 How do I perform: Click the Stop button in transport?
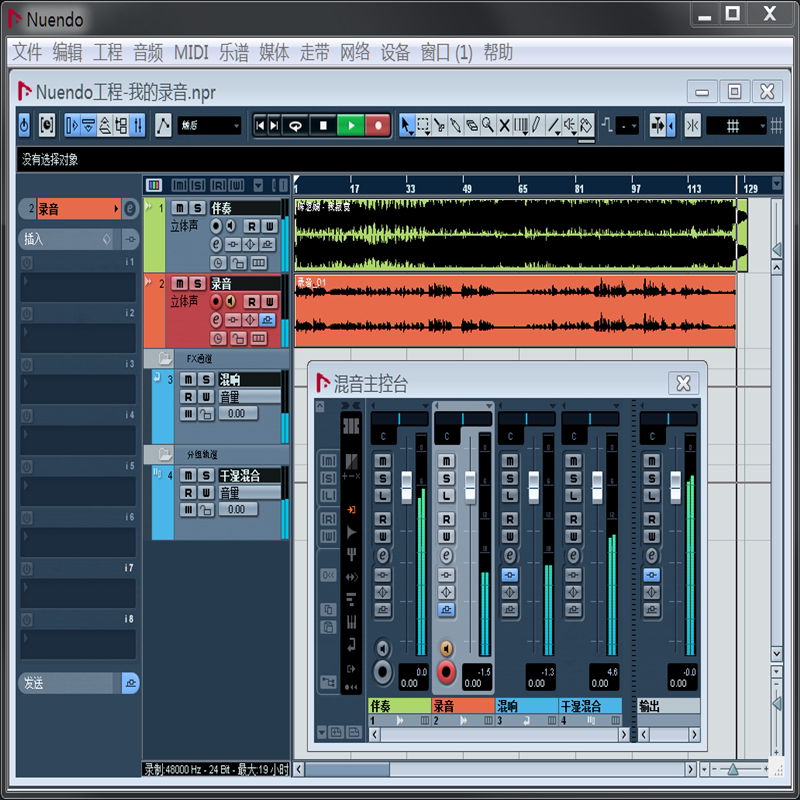(x=323, y=126)
